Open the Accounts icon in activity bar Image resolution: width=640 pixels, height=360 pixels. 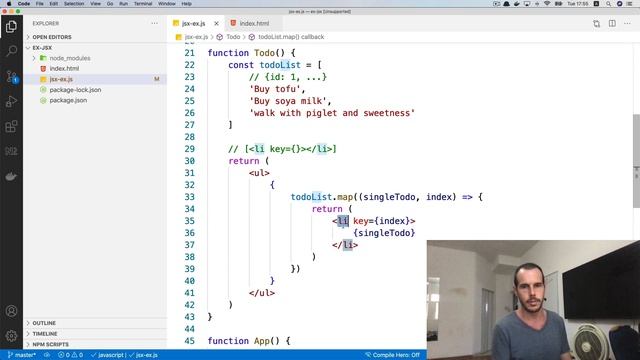[x=11, y=311]
